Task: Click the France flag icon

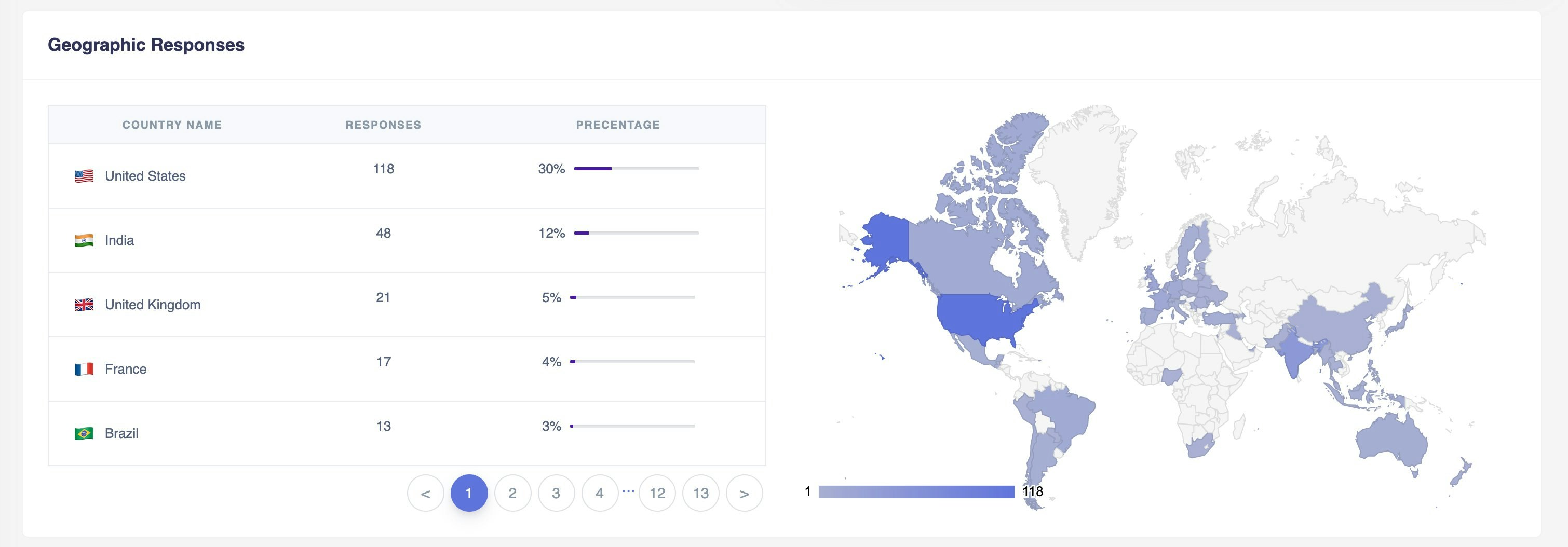Action: click(x=84, y=370)
